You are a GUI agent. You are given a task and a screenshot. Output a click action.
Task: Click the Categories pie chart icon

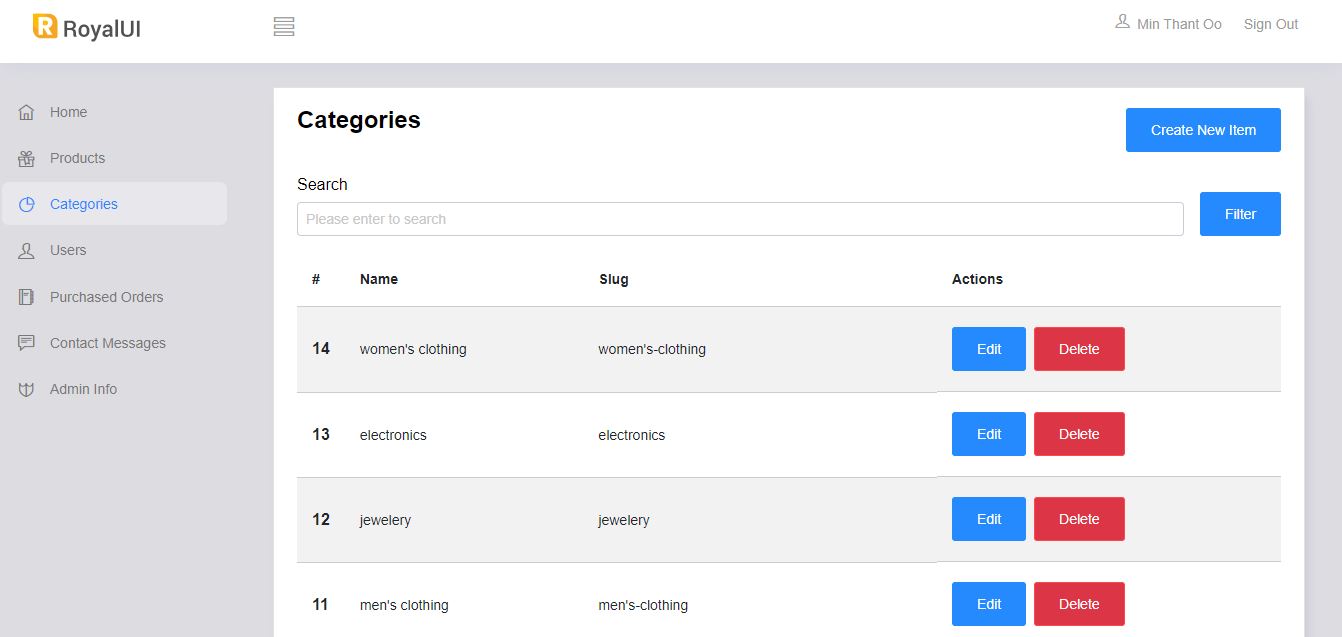pos(27,204)
